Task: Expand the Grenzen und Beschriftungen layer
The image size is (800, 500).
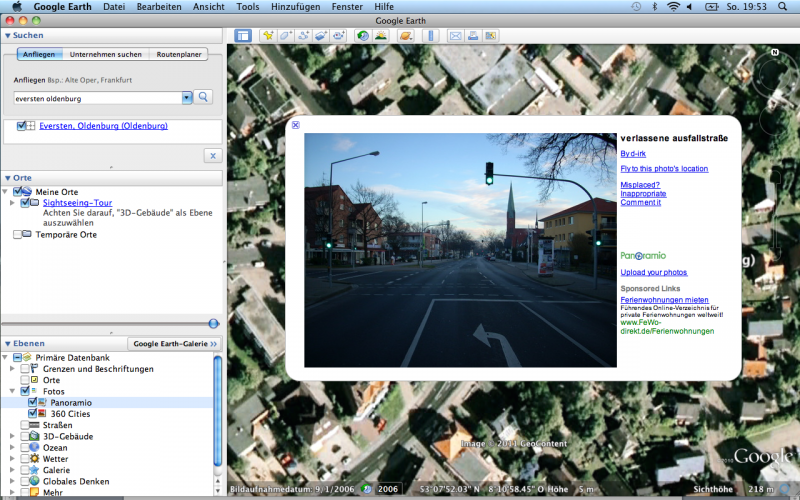Action: tap(11, 369)
